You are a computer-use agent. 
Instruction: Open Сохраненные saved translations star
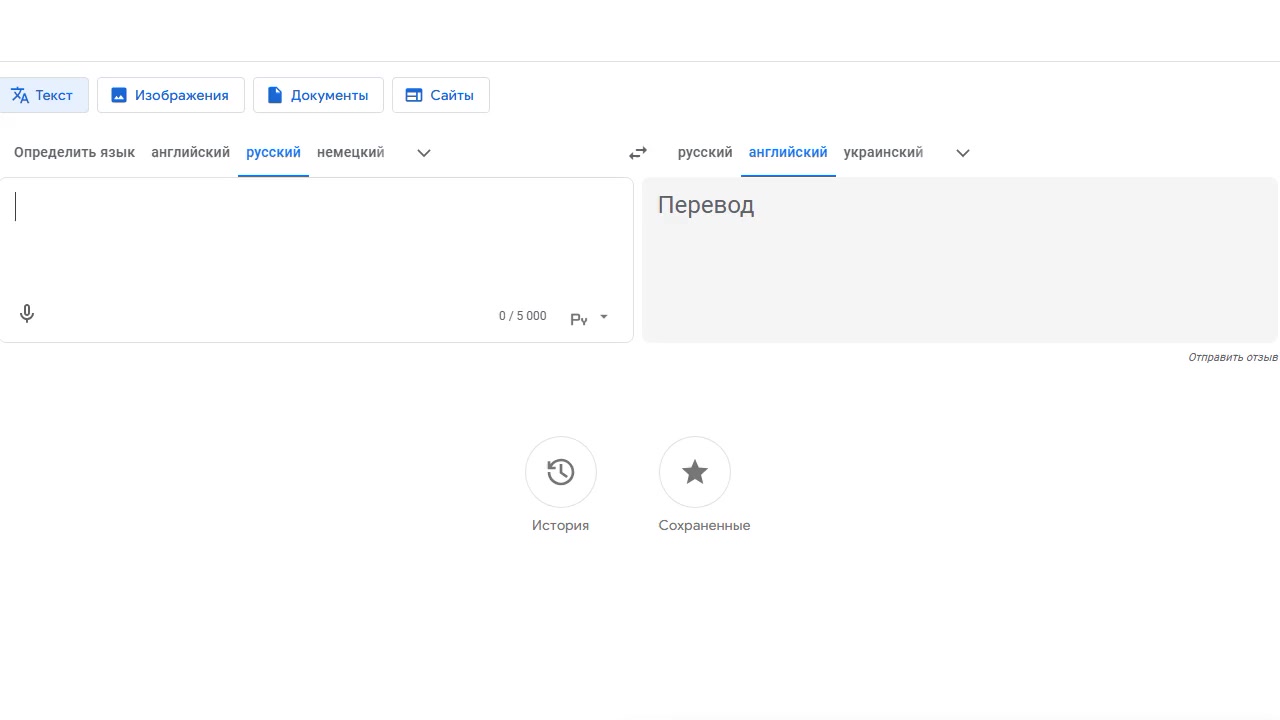(x=694, y=472)
